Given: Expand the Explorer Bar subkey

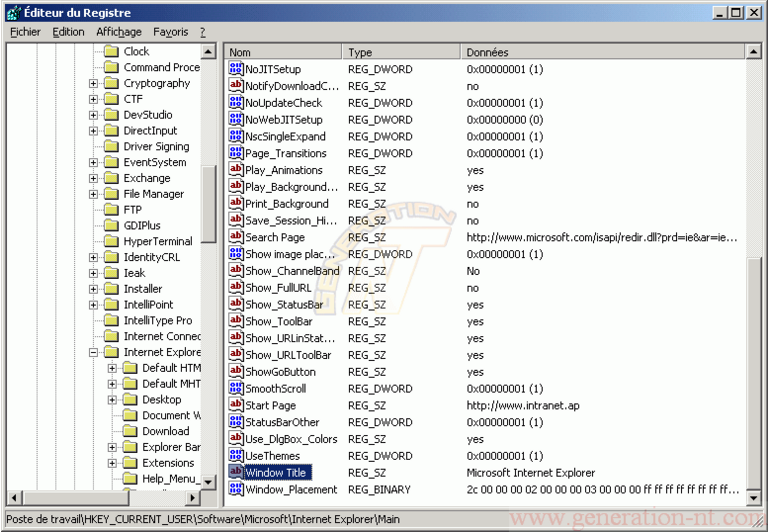Looking at the screenshot, I should [112, 447].
